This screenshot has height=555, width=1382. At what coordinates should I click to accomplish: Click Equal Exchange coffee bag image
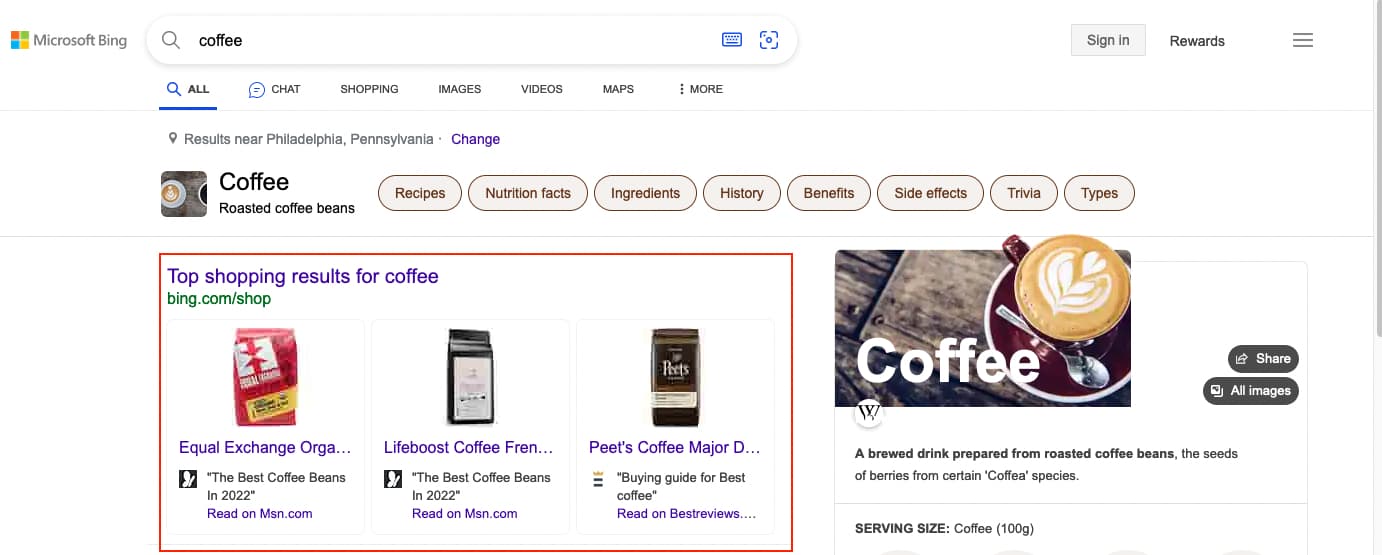(x=265, y=378)
